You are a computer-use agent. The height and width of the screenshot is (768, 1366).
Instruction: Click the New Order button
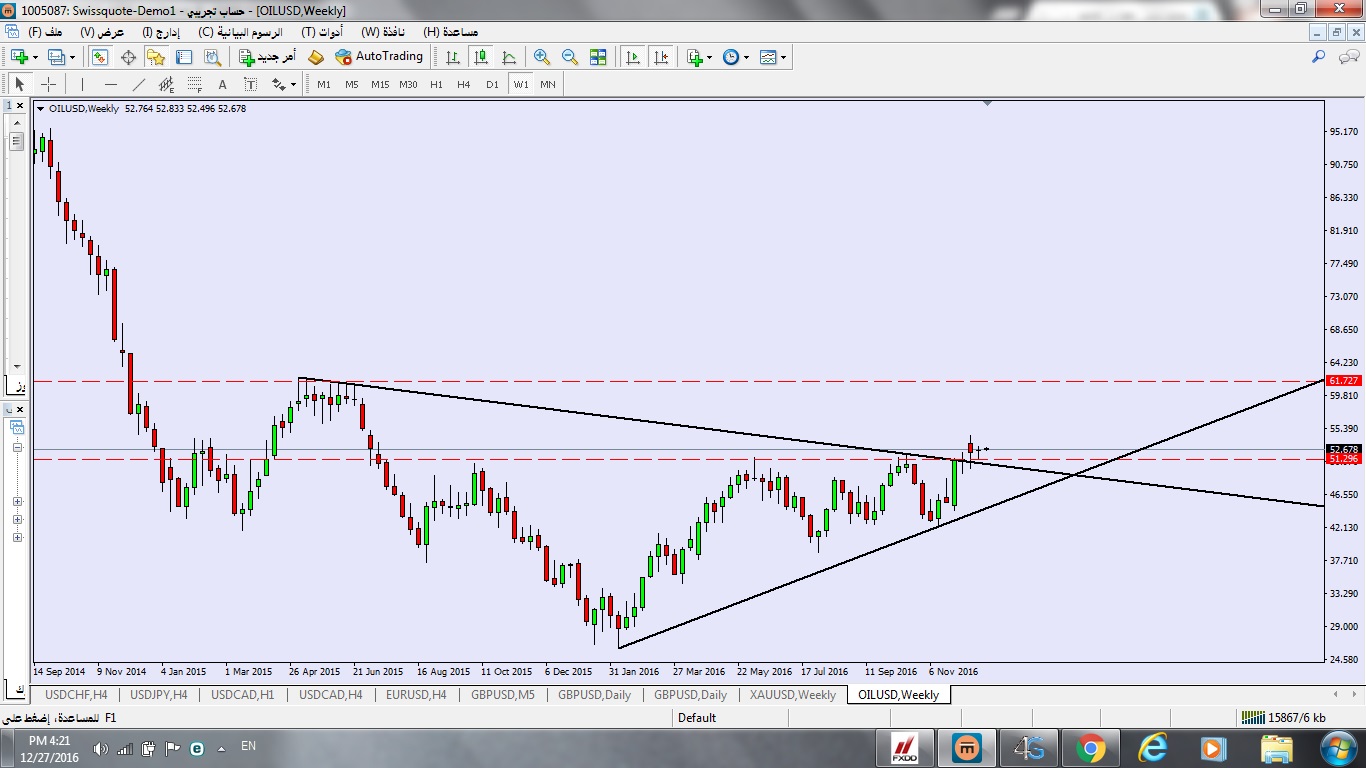[x=267, y=57]
